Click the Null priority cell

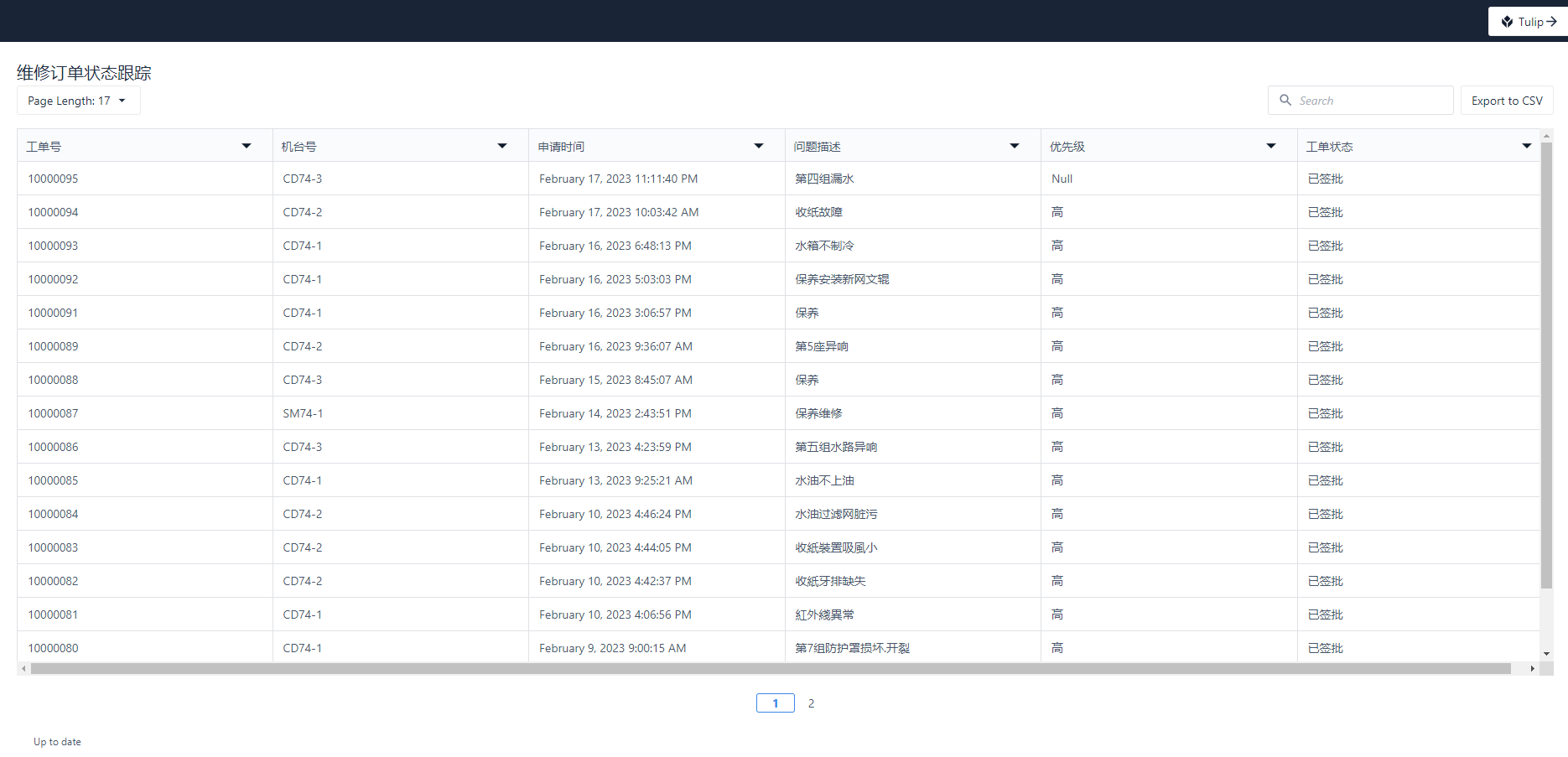[1169, 179]
